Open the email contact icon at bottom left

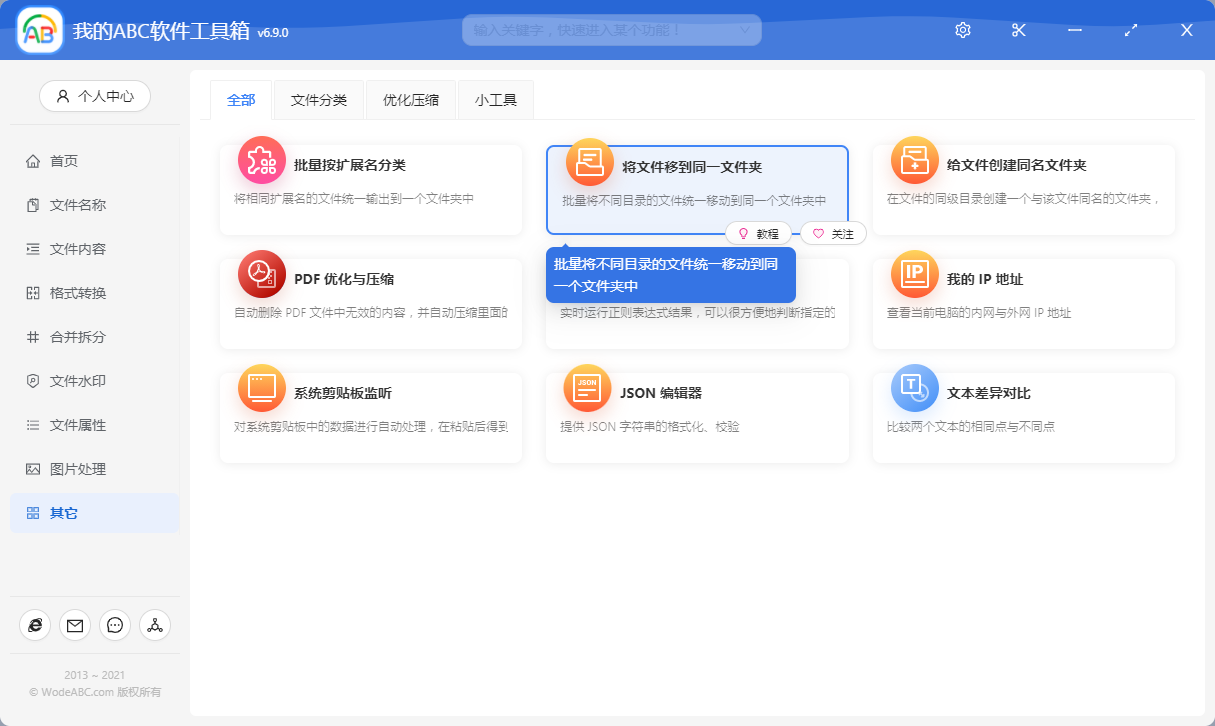(x=75, y=625)
